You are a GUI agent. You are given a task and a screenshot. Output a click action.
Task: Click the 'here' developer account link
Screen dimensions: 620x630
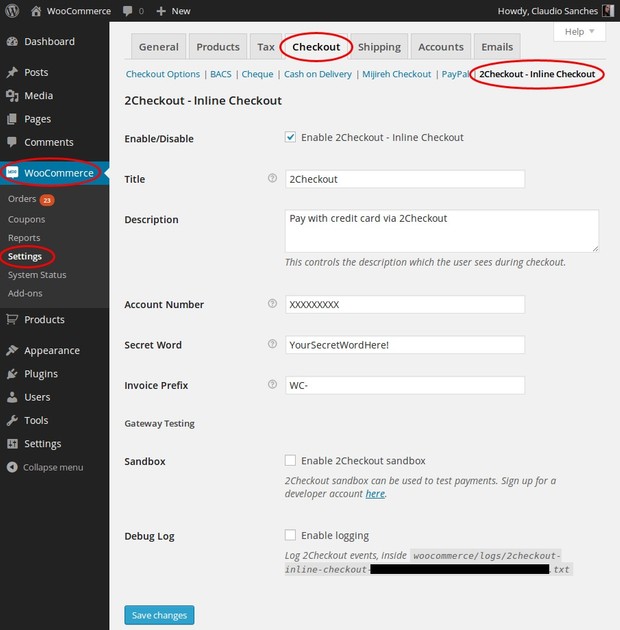pyautogui.click(x=375, y=493)
